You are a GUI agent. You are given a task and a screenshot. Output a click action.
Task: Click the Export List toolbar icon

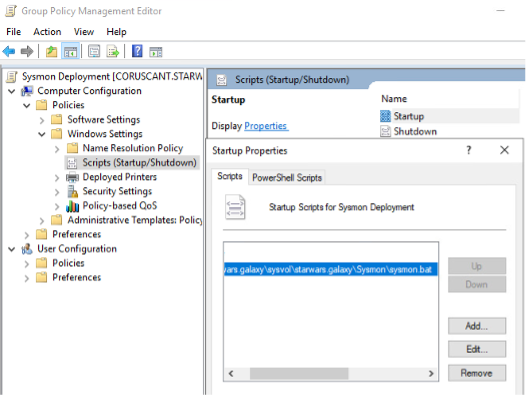click(x=113, y=52)
